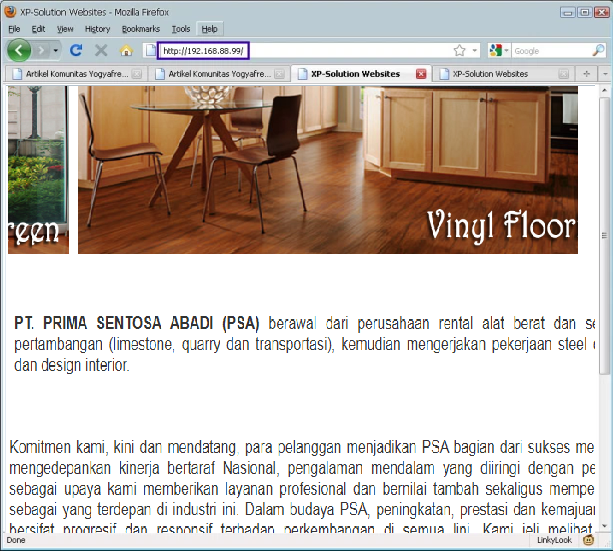The width and height of the screenshot is (613, 551).
Task: Open the View menu
Action: pyautogui.click(x=65, y=29)
